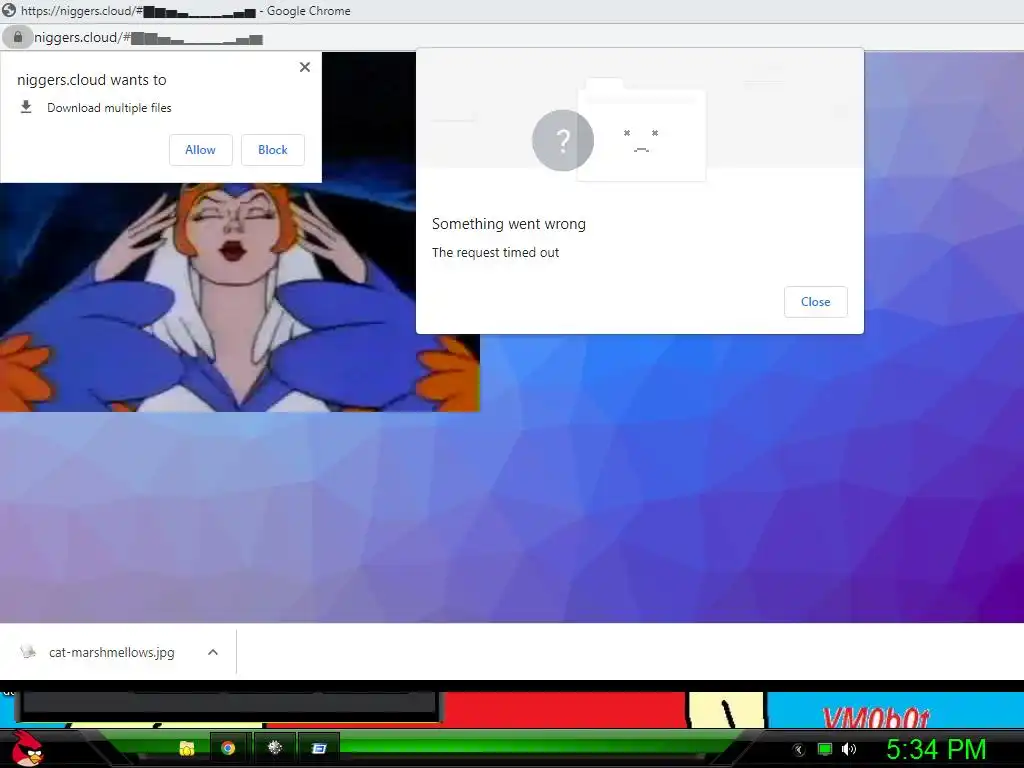Click the download arrow icon in prompt

point(26,107)
